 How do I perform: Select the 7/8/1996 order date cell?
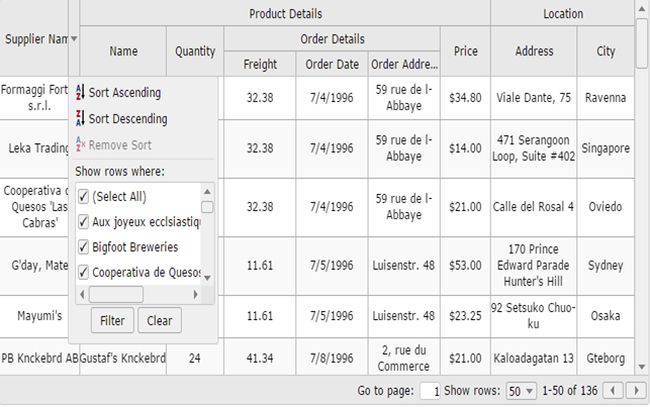click(x=332, y=358)
